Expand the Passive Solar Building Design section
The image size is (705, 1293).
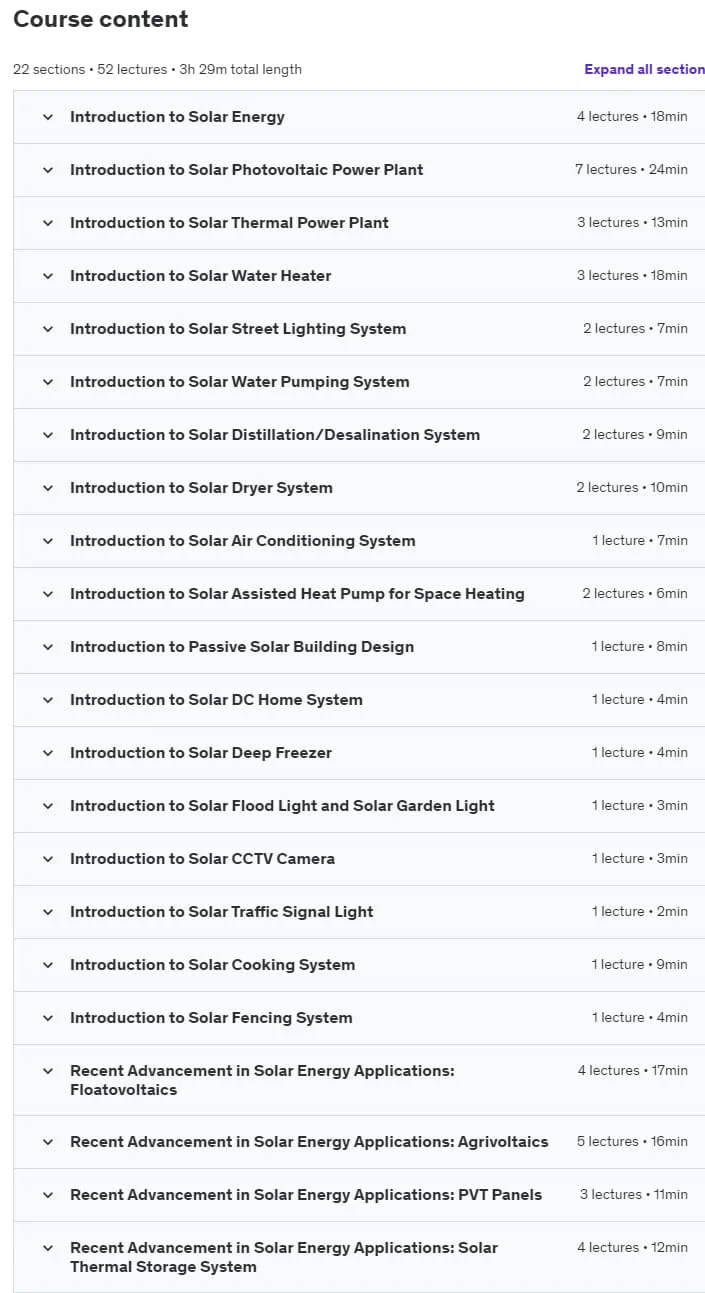[359, 647]
